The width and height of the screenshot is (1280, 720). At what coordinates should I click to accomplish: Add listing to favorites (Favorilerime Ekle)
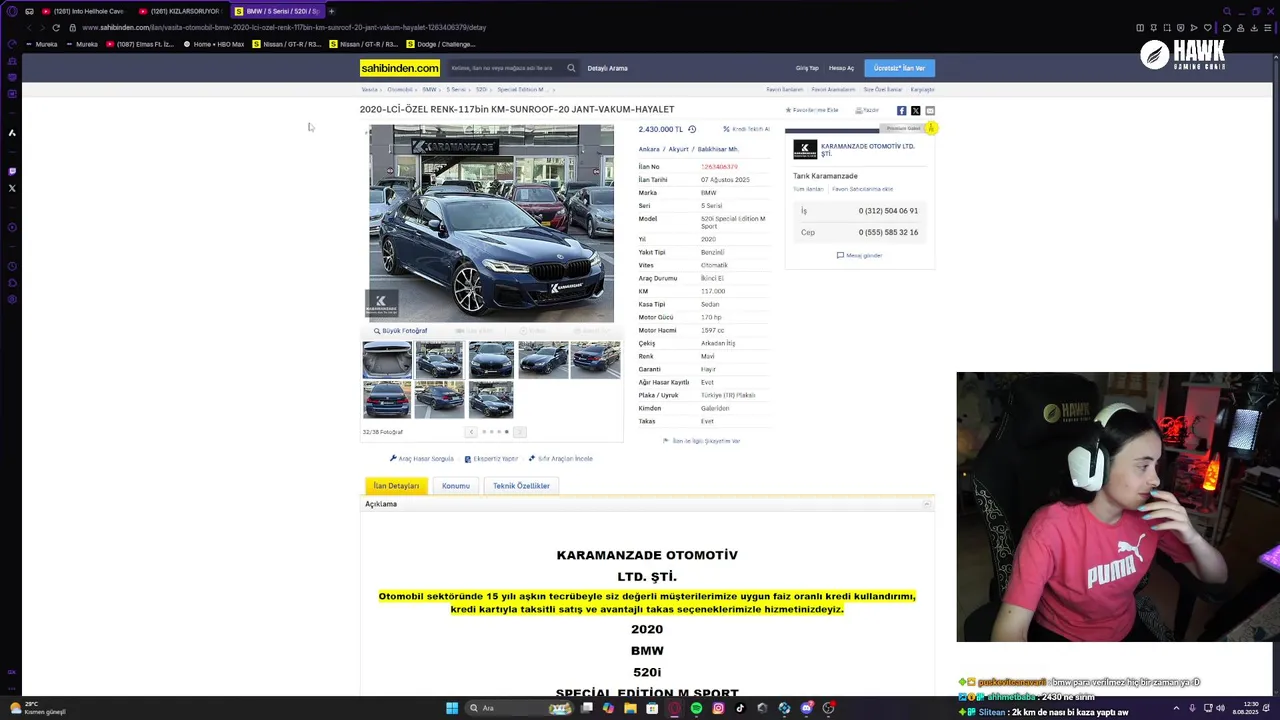point(812,110)
